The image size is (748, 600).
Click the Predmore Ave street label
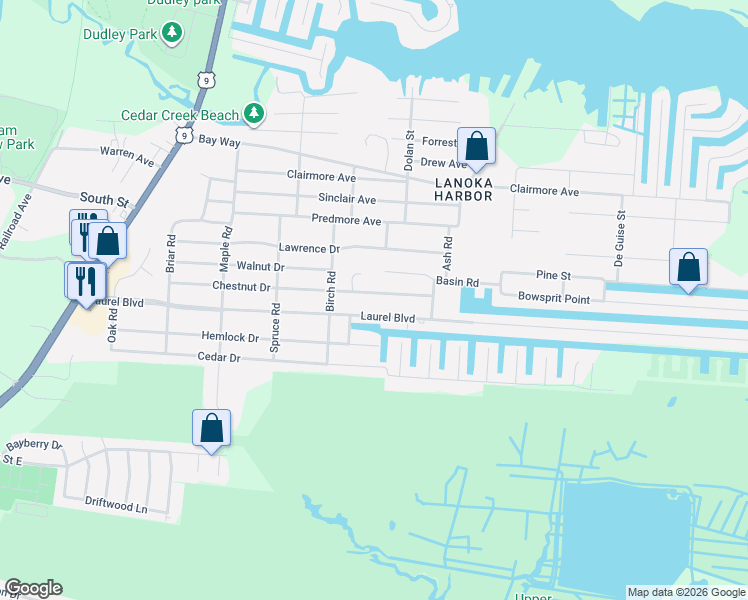346,220
